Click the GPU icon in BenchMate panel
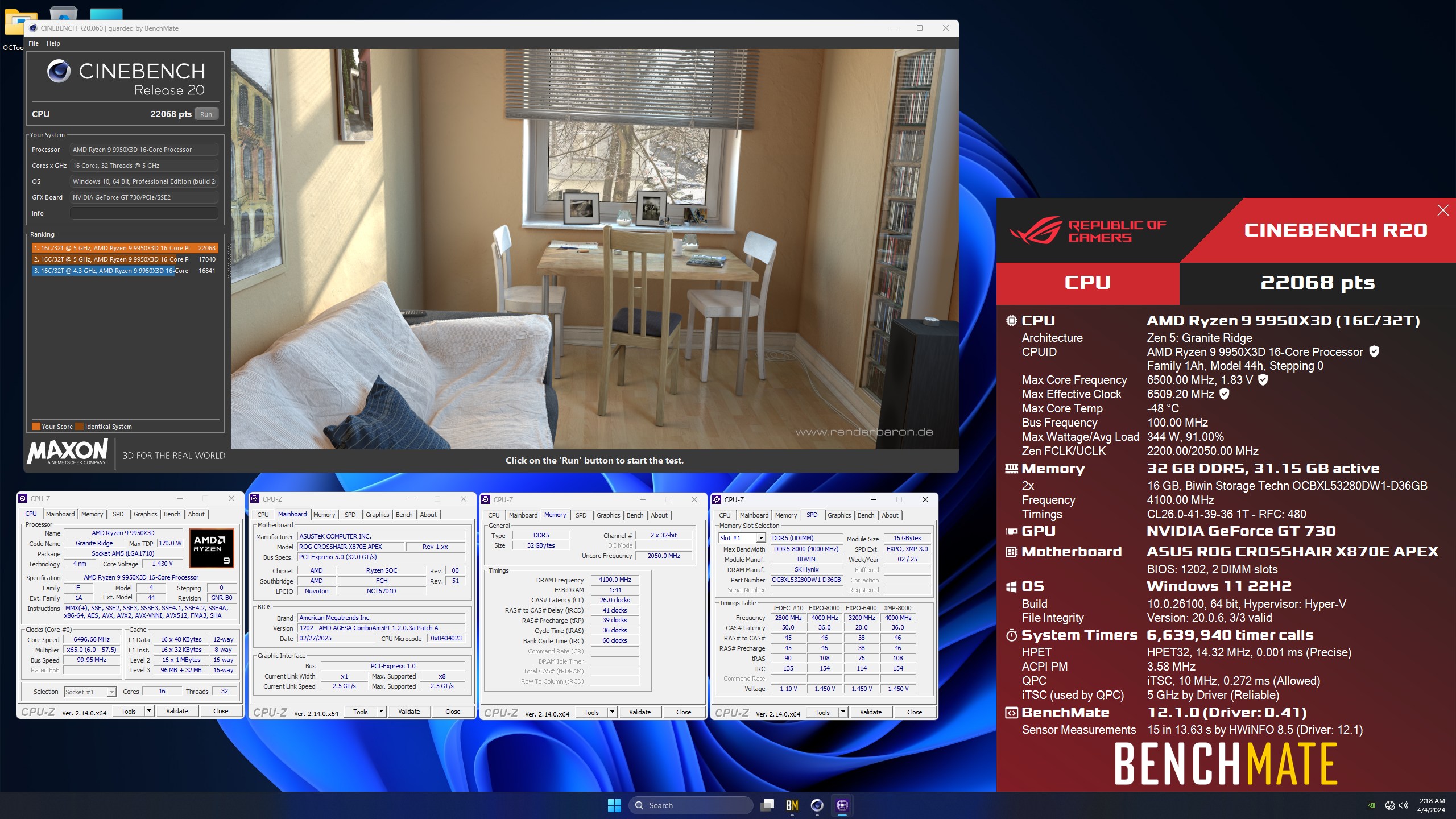This screenshot has width=1456, height=819. coord(1011,531)
